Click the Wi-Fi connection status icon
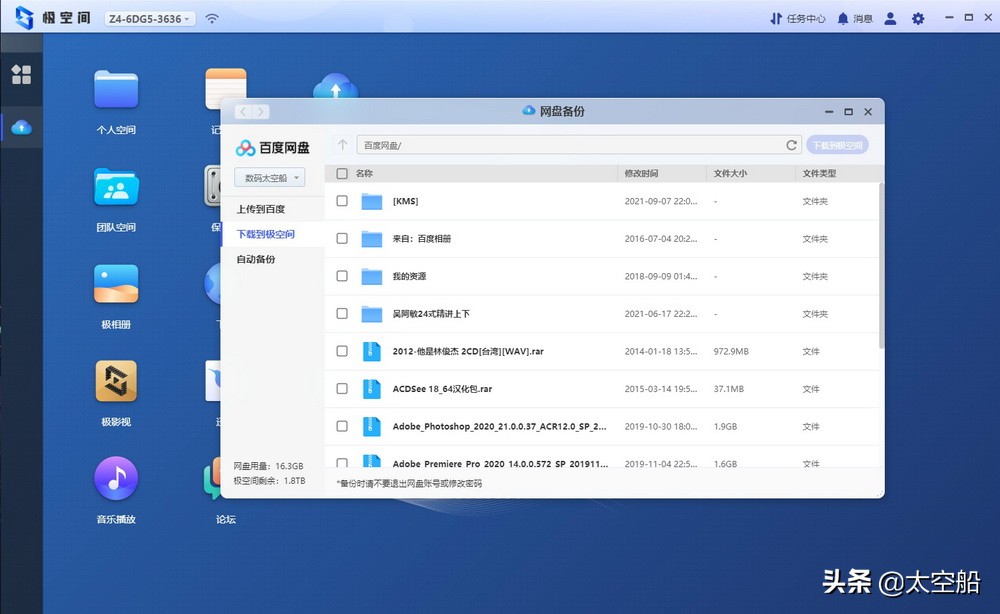Image resolution: width=1000 pixels, height=614 pixels. click(x=212, y=18)
